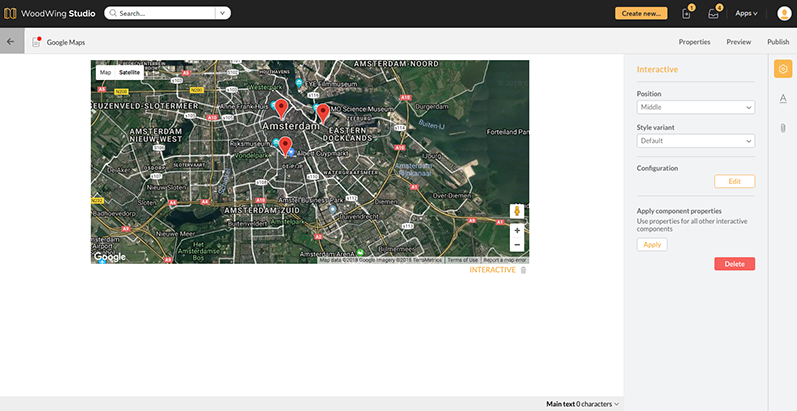The height and width of the screenshot is (411, 797).
Task: Zoom out on the map
Action: coord(516,244)
